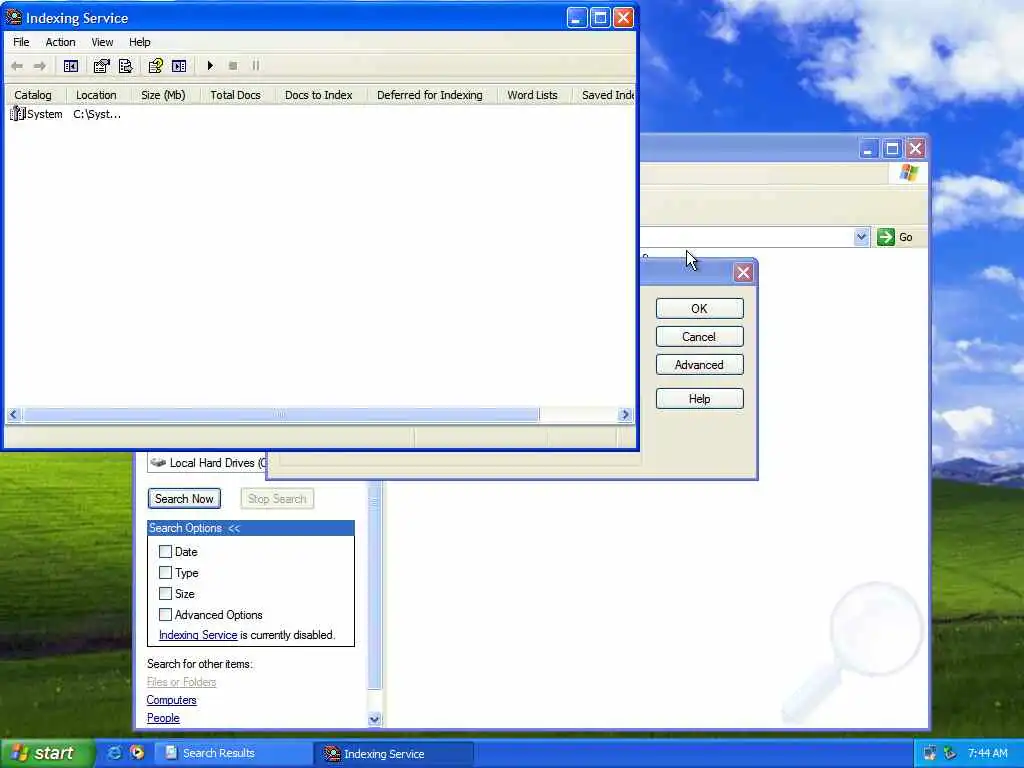Select the System catalog icon
Image resolution: width=1024 pixels, height=768 pixels.
click(18, 114)
